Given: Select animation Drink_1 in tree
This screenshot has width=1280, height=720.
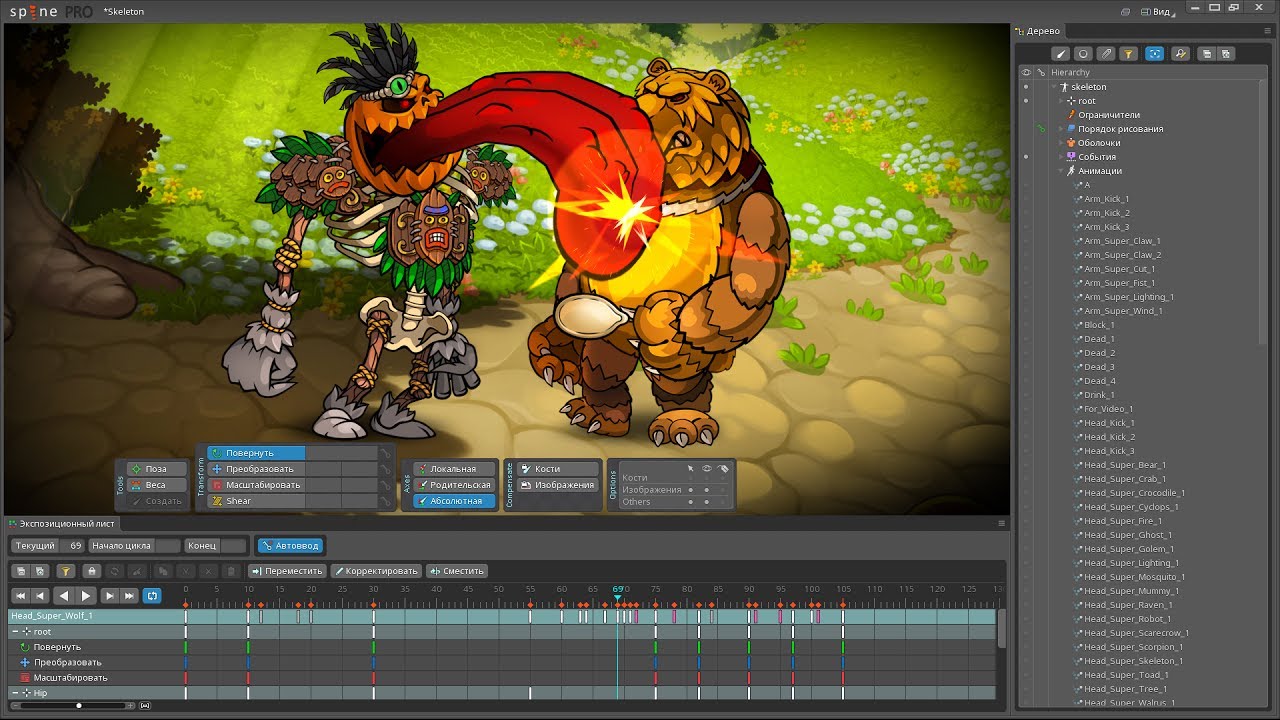Looking at the screenshot, I should (1099, 395).
